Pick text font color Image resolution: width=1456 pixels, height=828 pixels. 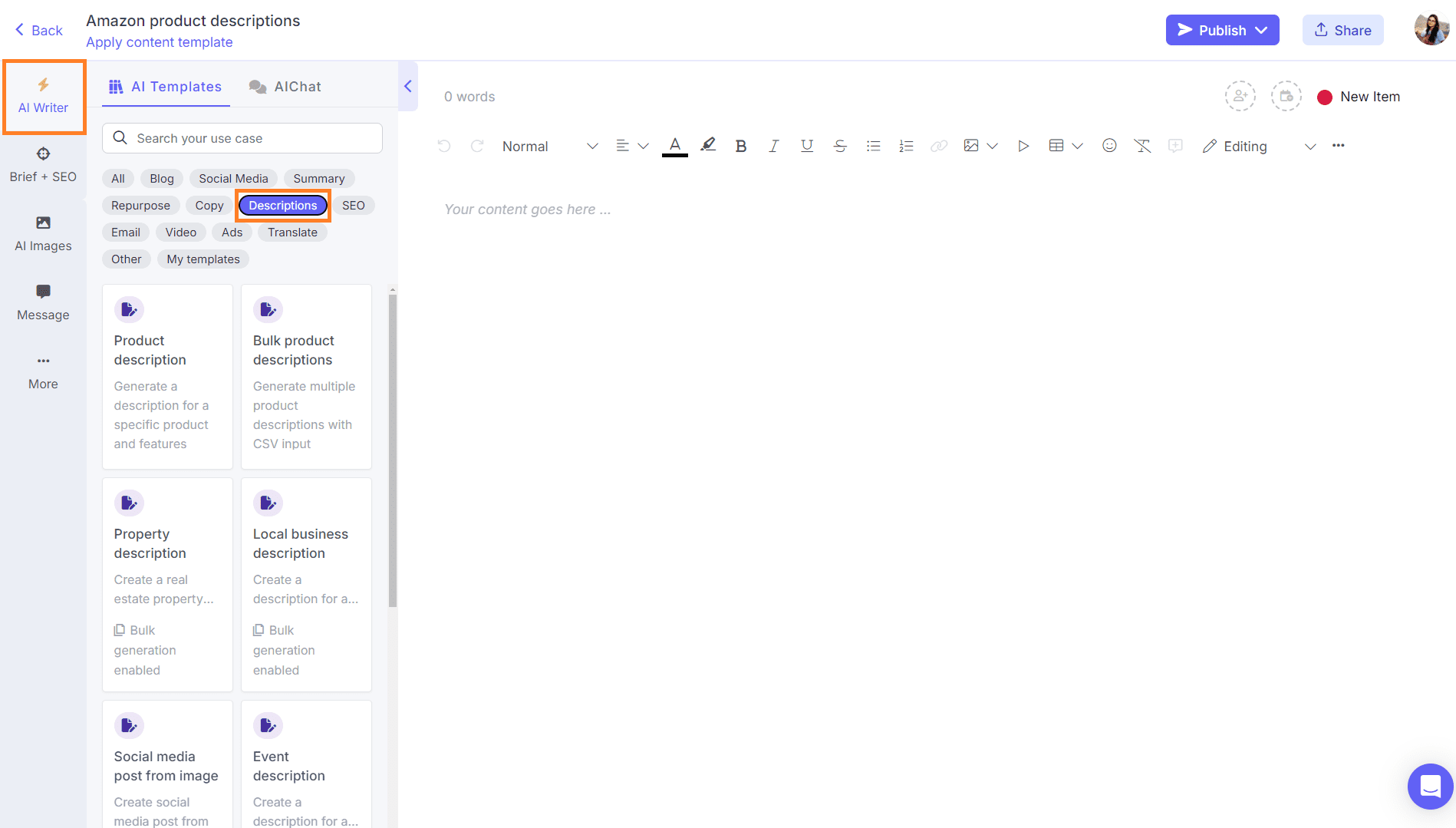pos(675,145)
